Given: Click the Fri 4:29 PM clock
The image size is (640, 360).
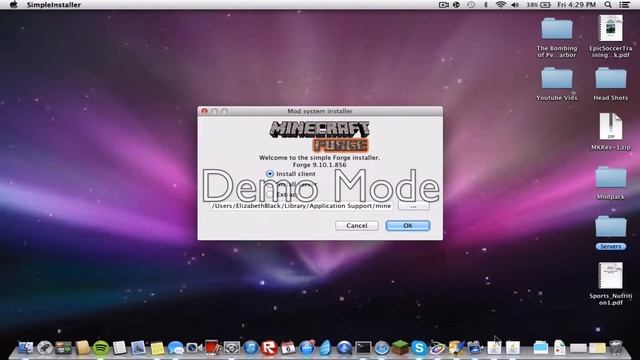Looking at the screenshot, I should click(576, 5).
